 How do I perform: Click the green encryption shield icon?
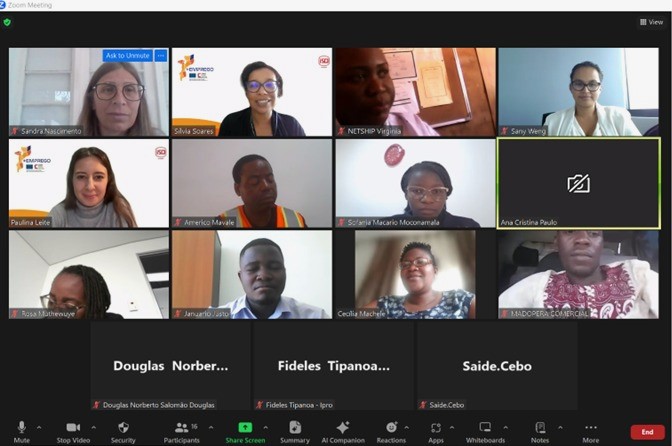coord(7,22)
